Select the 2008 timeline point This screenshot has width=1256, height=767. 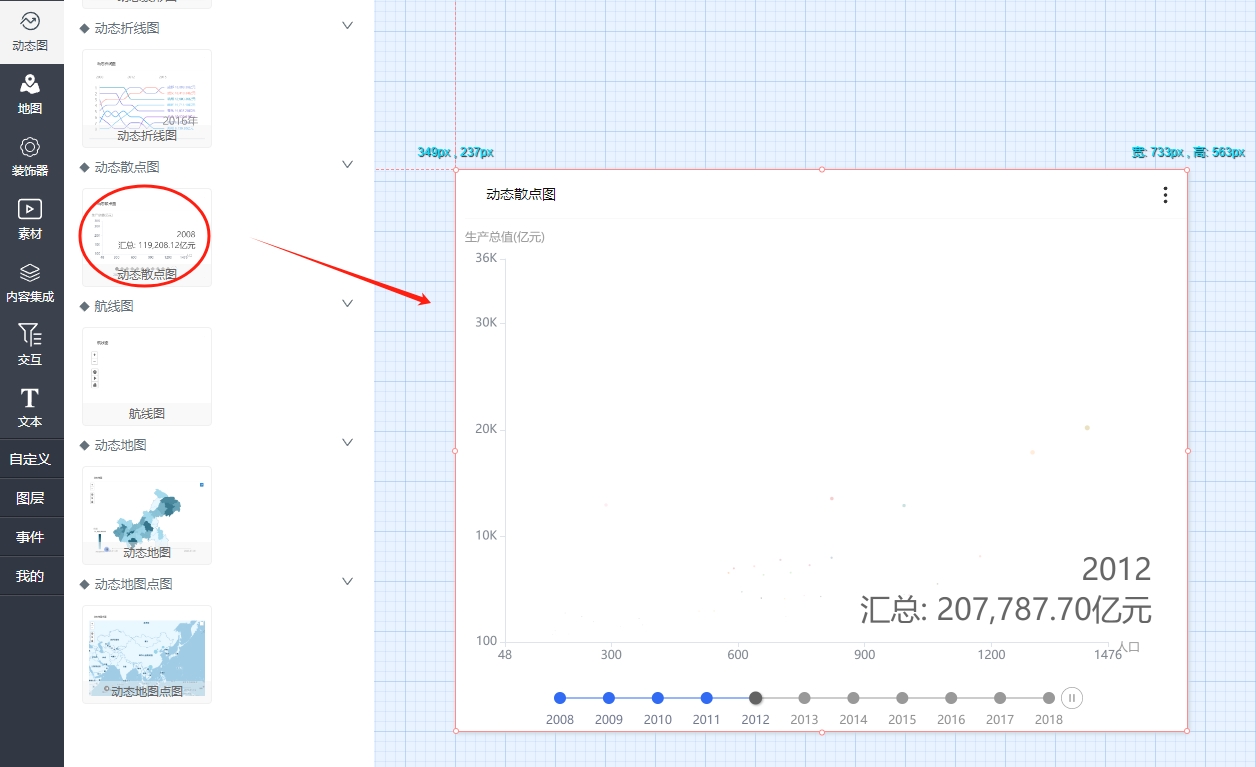560,698
